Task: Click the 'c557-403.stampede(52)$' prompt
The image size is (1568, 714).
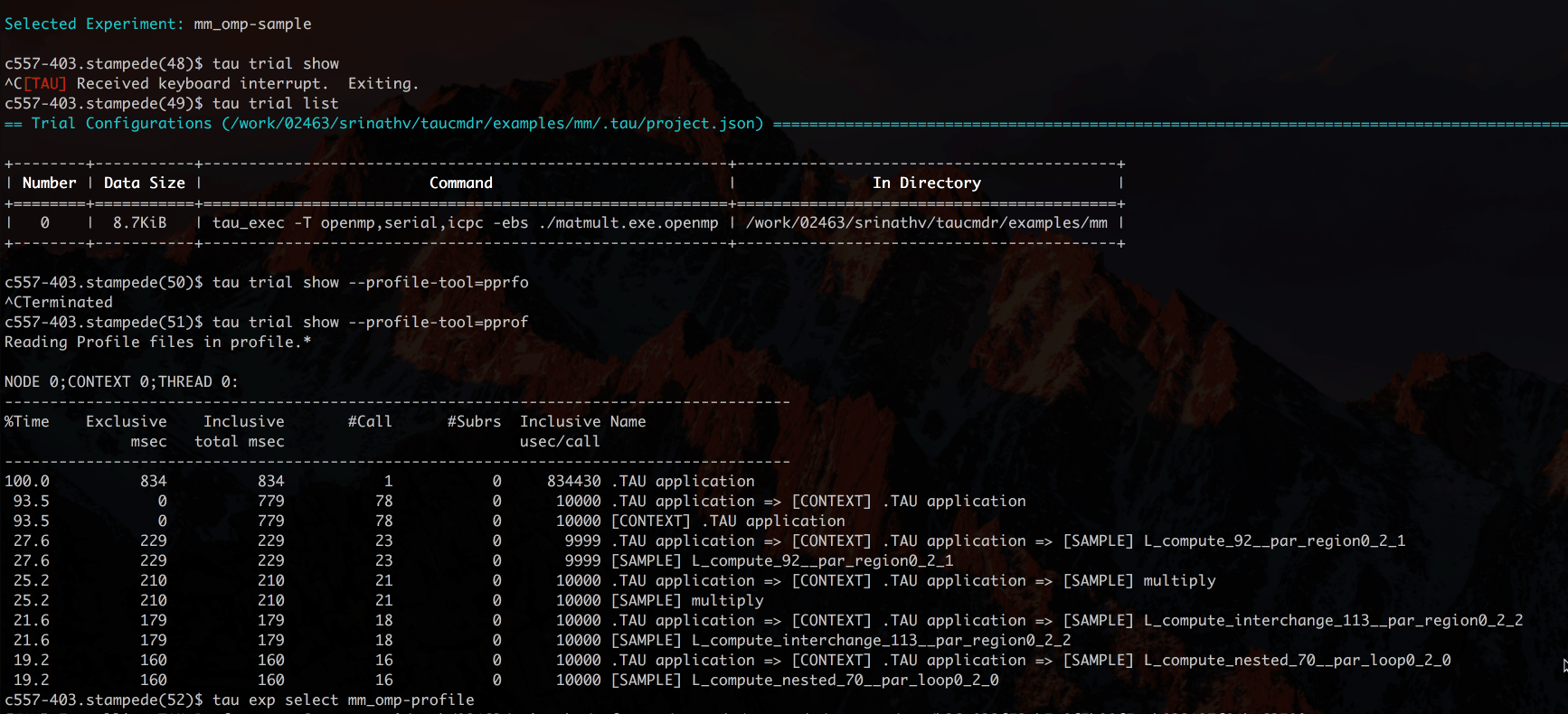Action: 104,700
